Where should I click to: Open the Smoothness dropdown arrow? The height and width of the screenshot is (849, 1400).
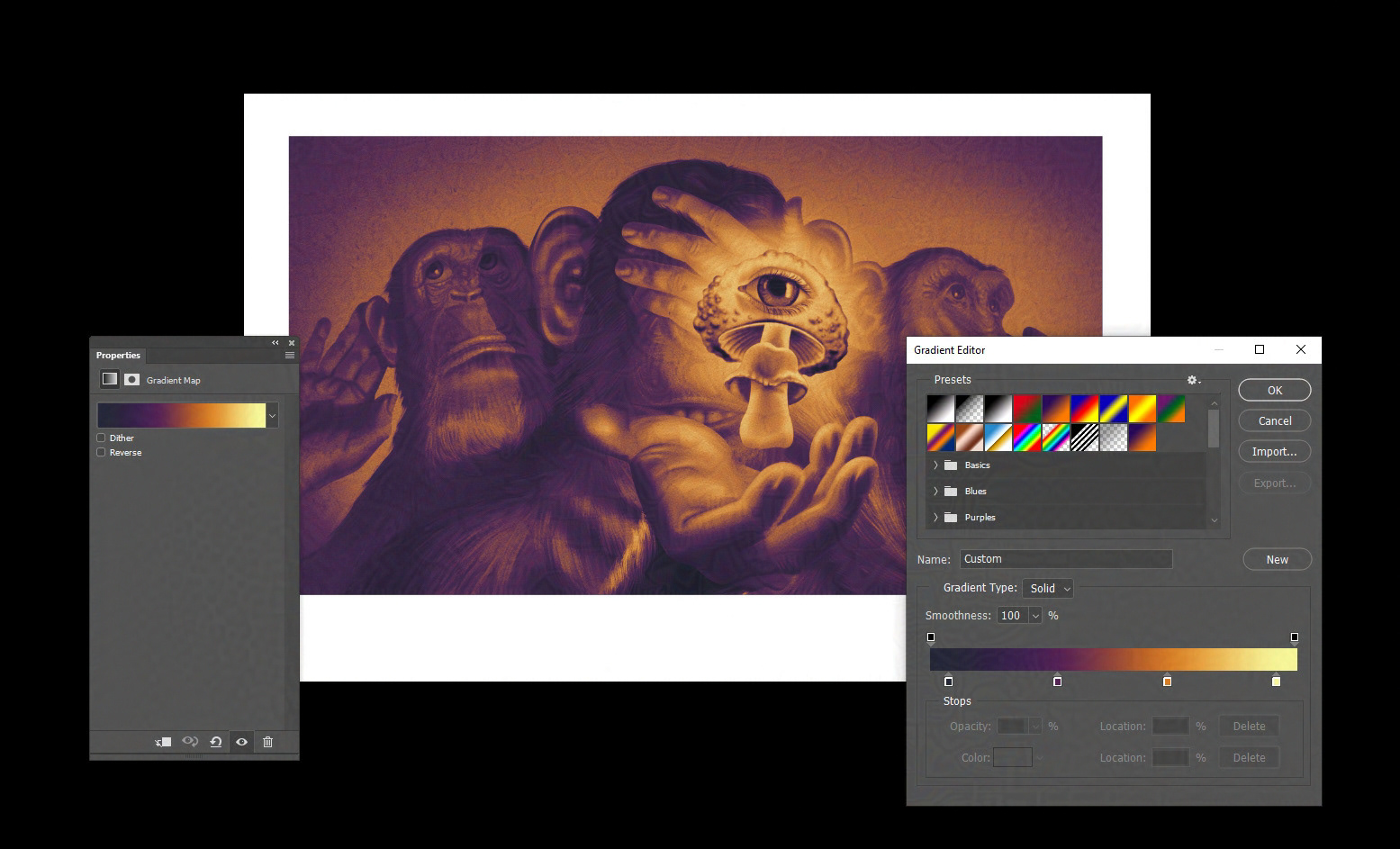click(x=1035, y=616)
